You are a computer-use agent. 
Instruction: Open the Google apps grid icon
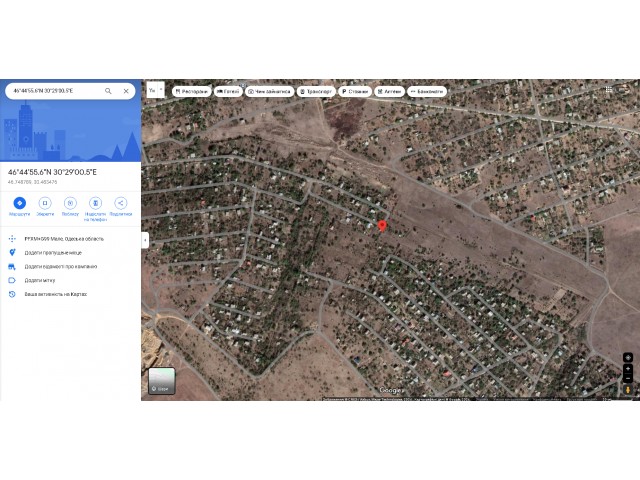tap(609, 89)
